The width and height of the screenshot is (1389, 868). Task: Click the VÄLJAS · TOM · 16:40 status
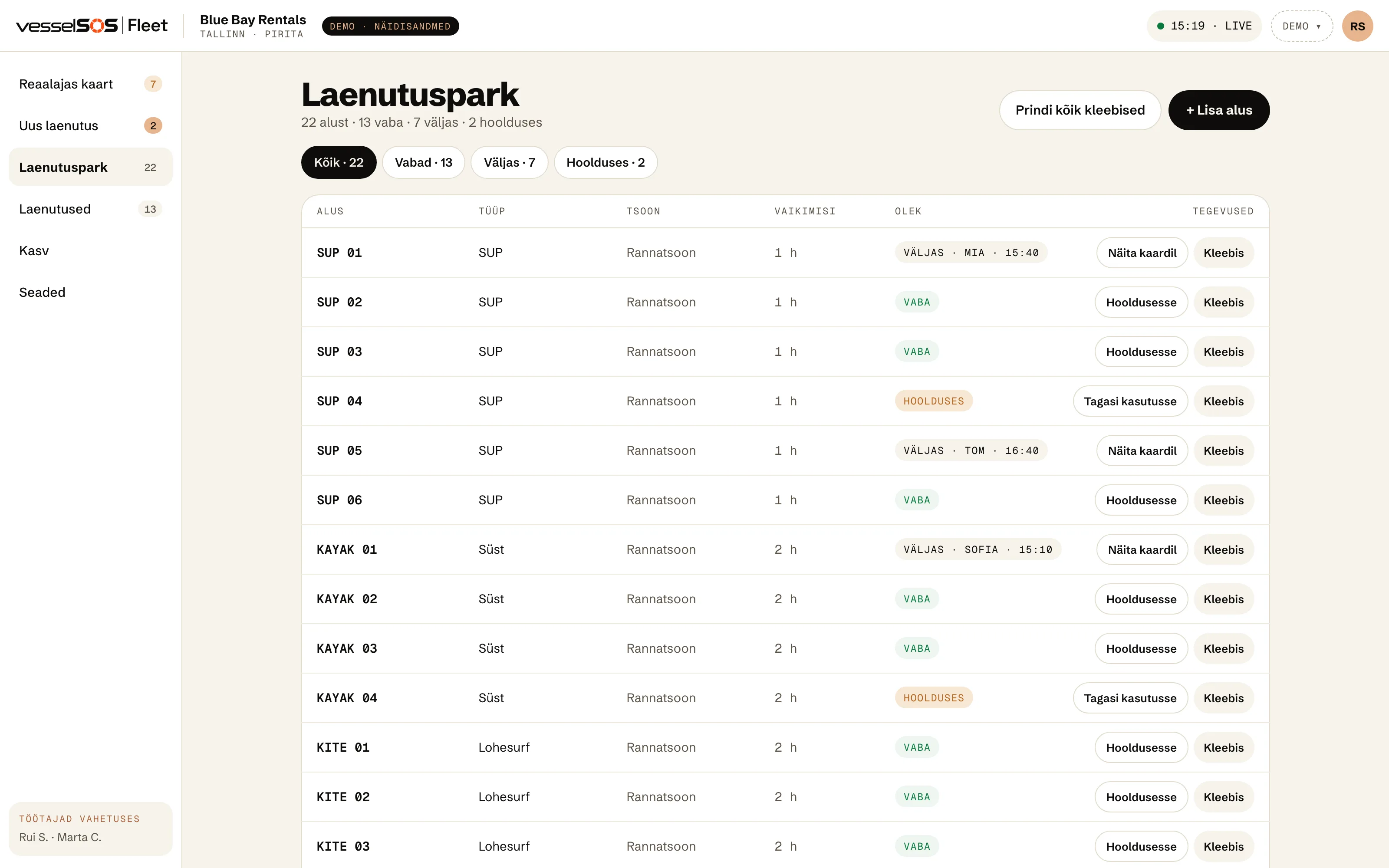point(971,450)
